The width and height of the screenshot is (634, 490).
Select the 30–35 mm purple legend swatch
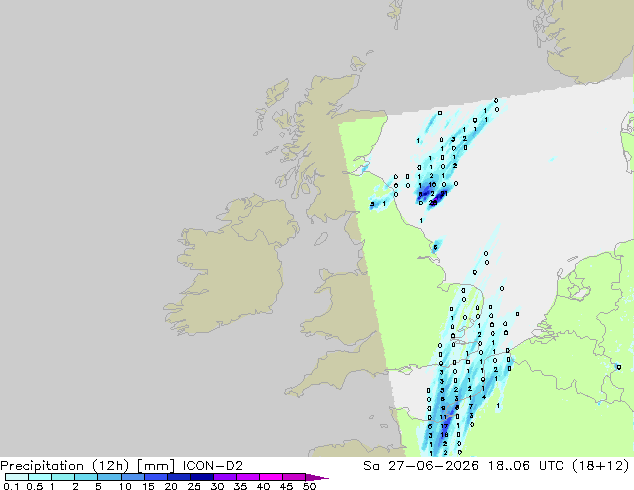(x=225, y=477)
